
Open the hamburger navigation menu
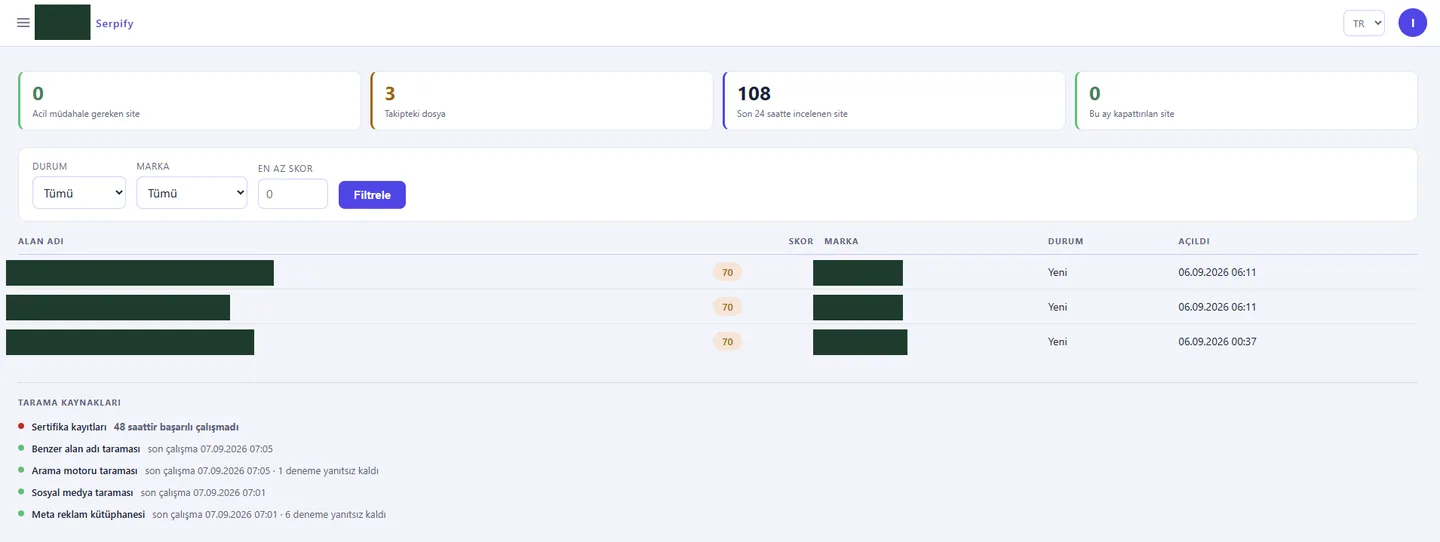(x=24, y=22)
